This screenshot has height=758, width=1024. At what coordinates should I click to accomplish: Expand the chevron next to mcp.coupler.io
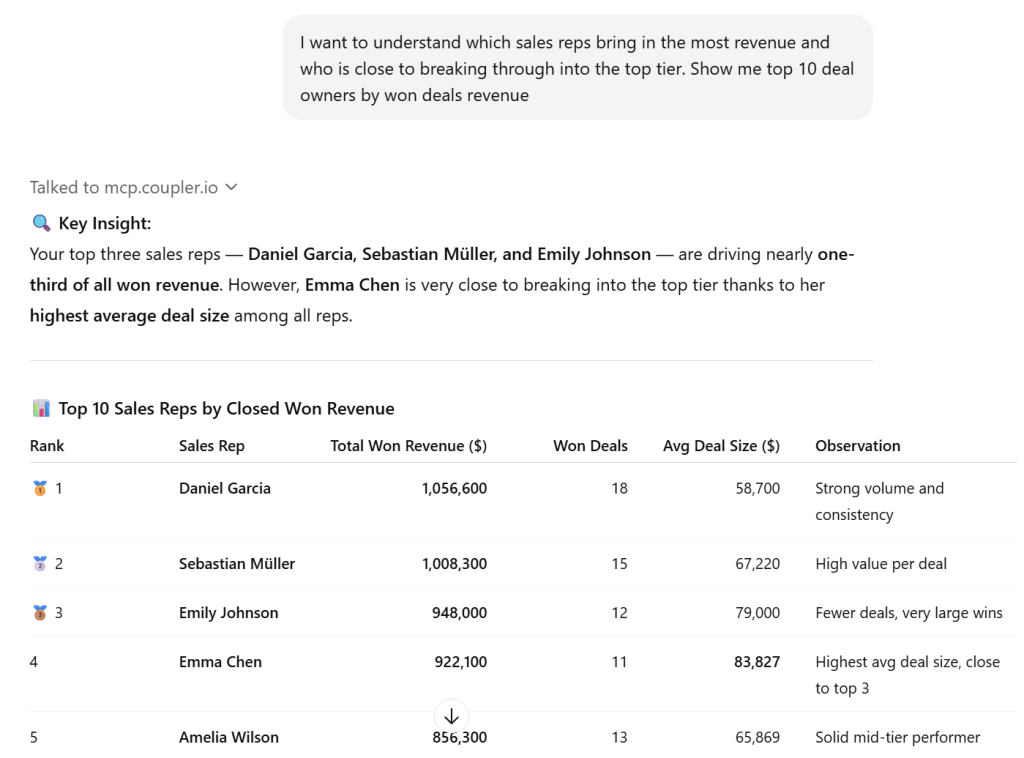tap(232, 187)
